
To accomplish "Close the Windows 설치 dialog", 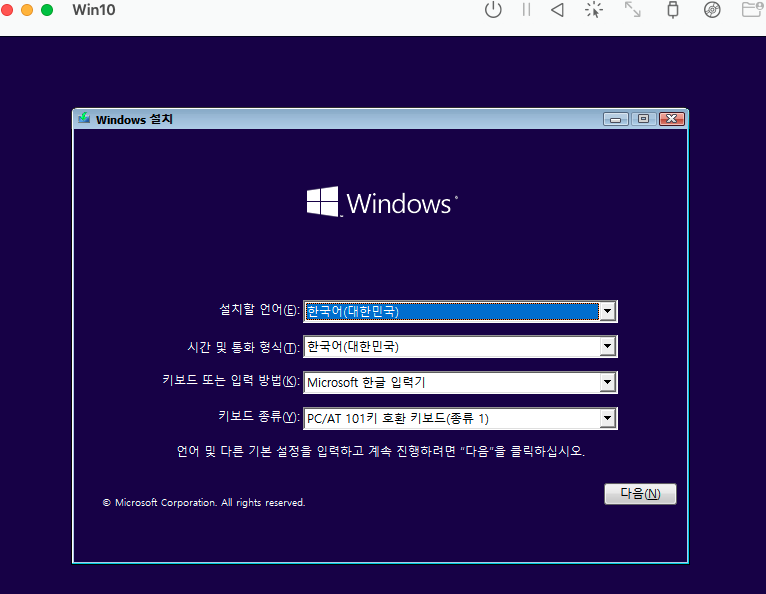I will 672,119.
